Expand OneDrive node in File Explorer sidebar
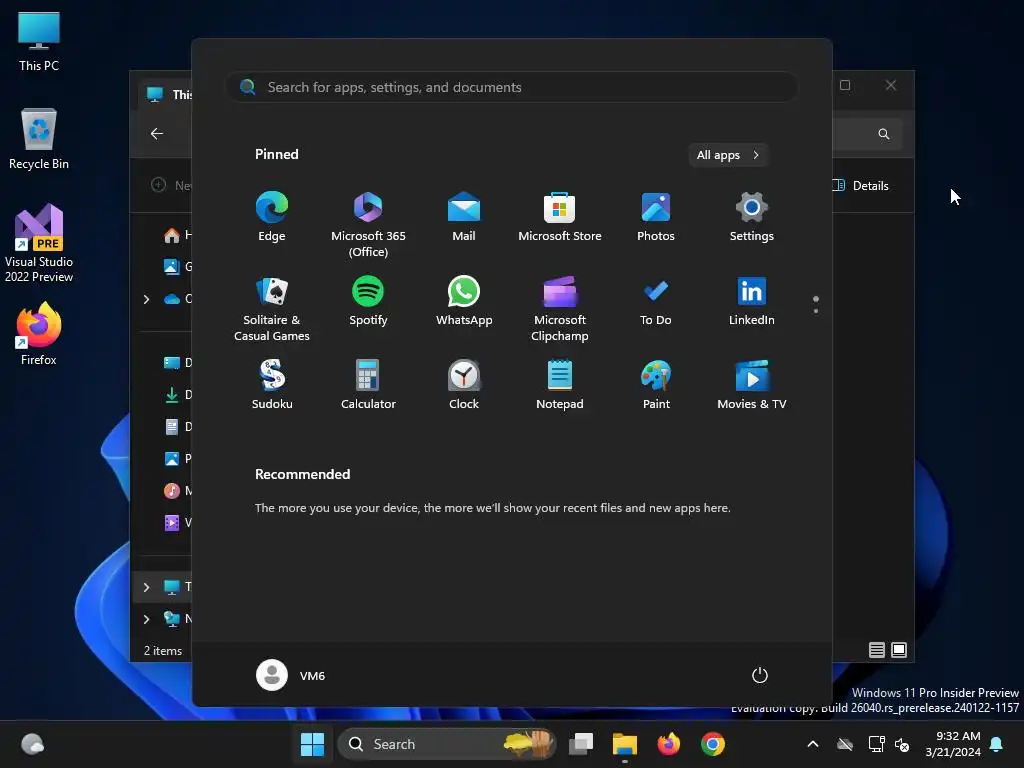Image resolution: width=1024 pixels, height=768 pixels. coord(146,299)
